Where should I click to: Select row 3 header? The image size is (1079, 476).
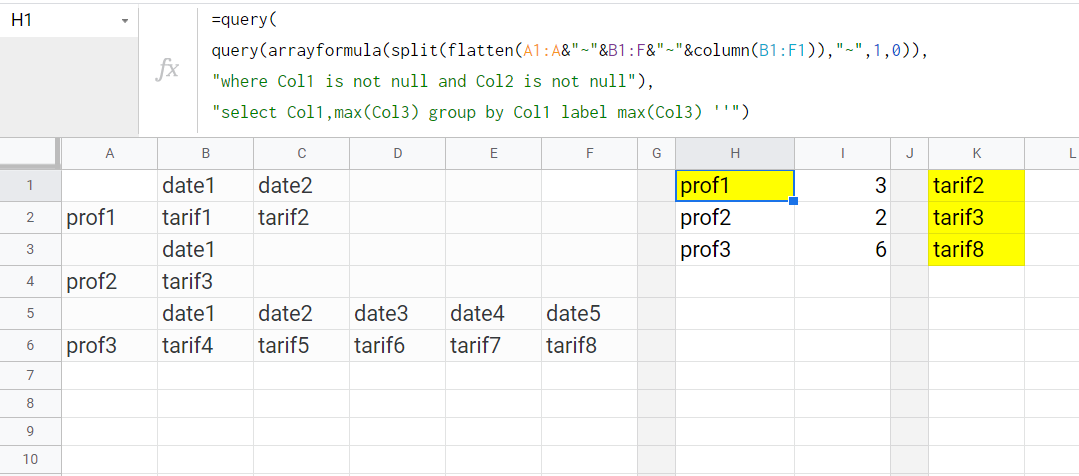point(30,250)
